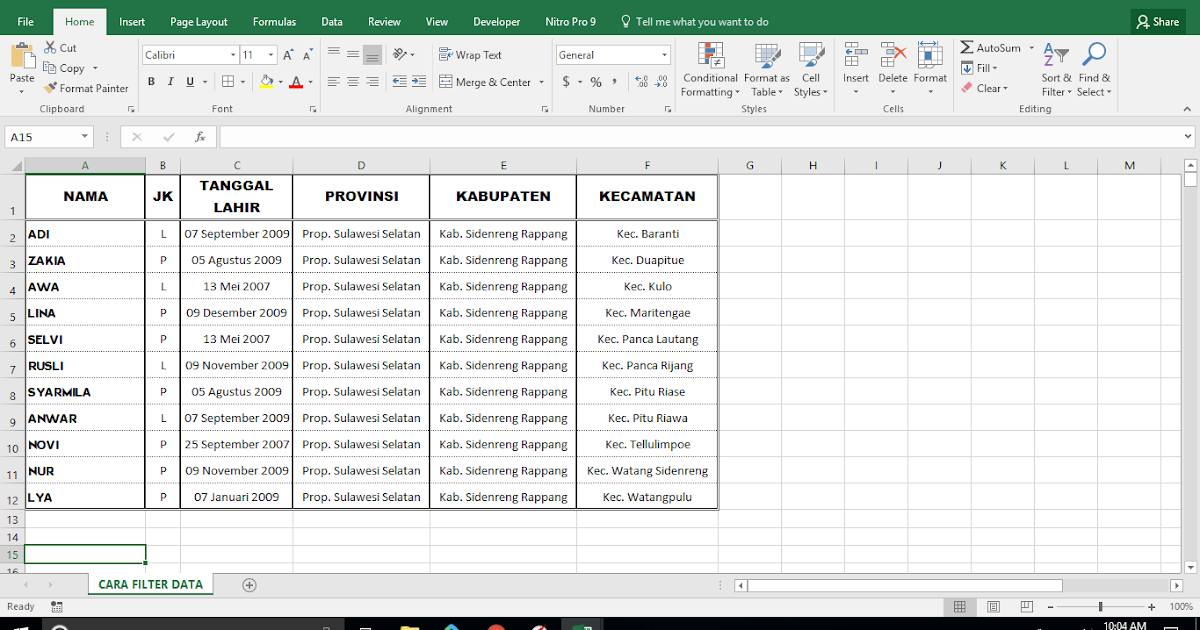
Task: Select the Delete Cells icon
Action: (892, 60)
